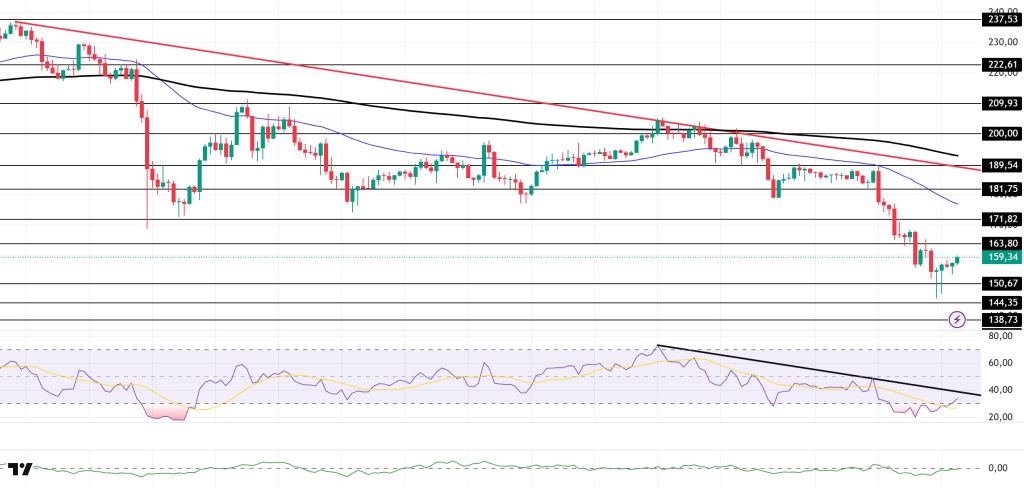Select the 181,75 price level label

click(1000, 189)
